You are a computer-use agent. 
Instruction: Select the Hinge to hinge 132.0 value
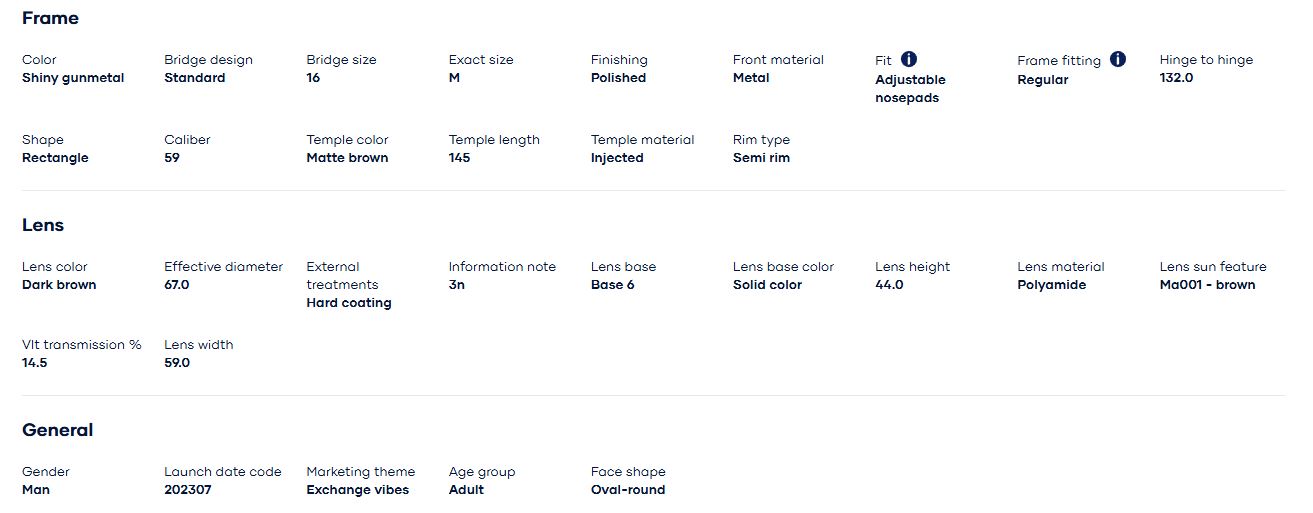pyautogui.click(x=1176, y=78)
